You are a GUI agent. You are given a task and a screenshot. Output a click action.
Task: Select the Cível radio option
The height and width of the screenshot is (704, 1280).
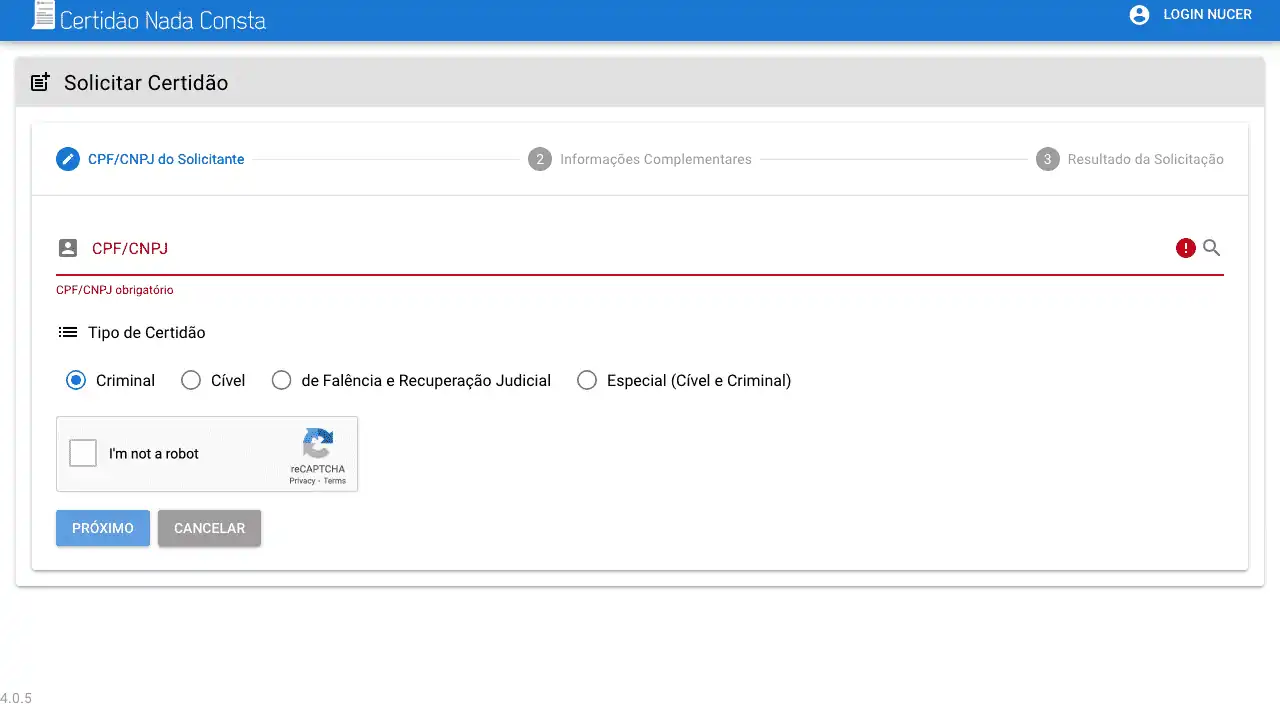pos(191,380)
